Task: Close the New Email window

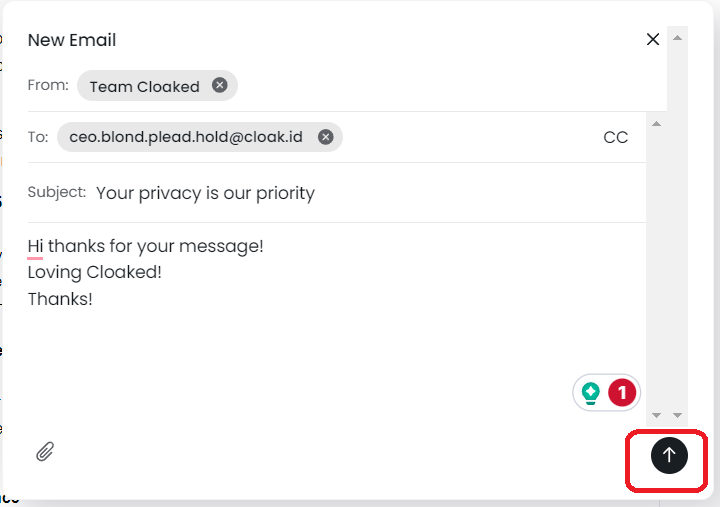Action: pyautogui.click(x=653, y=40)
